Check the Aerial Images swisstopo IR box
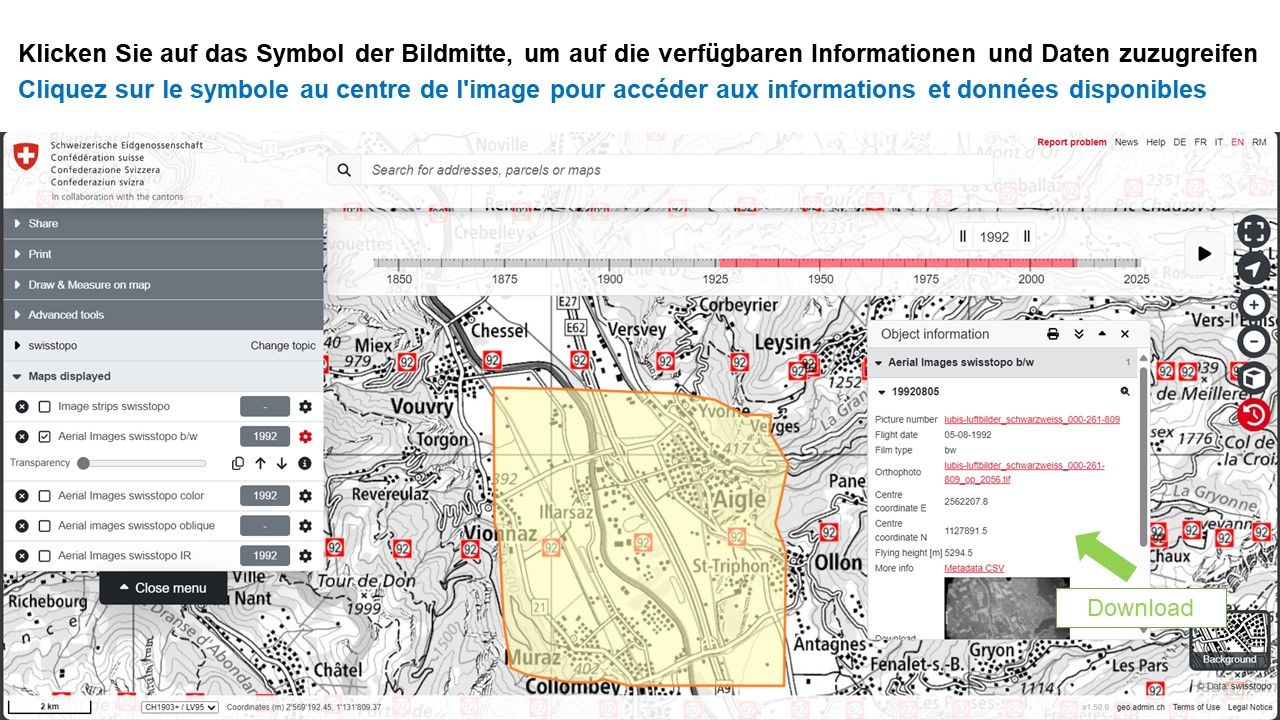 pyautogui.click(x=44, y=556)
